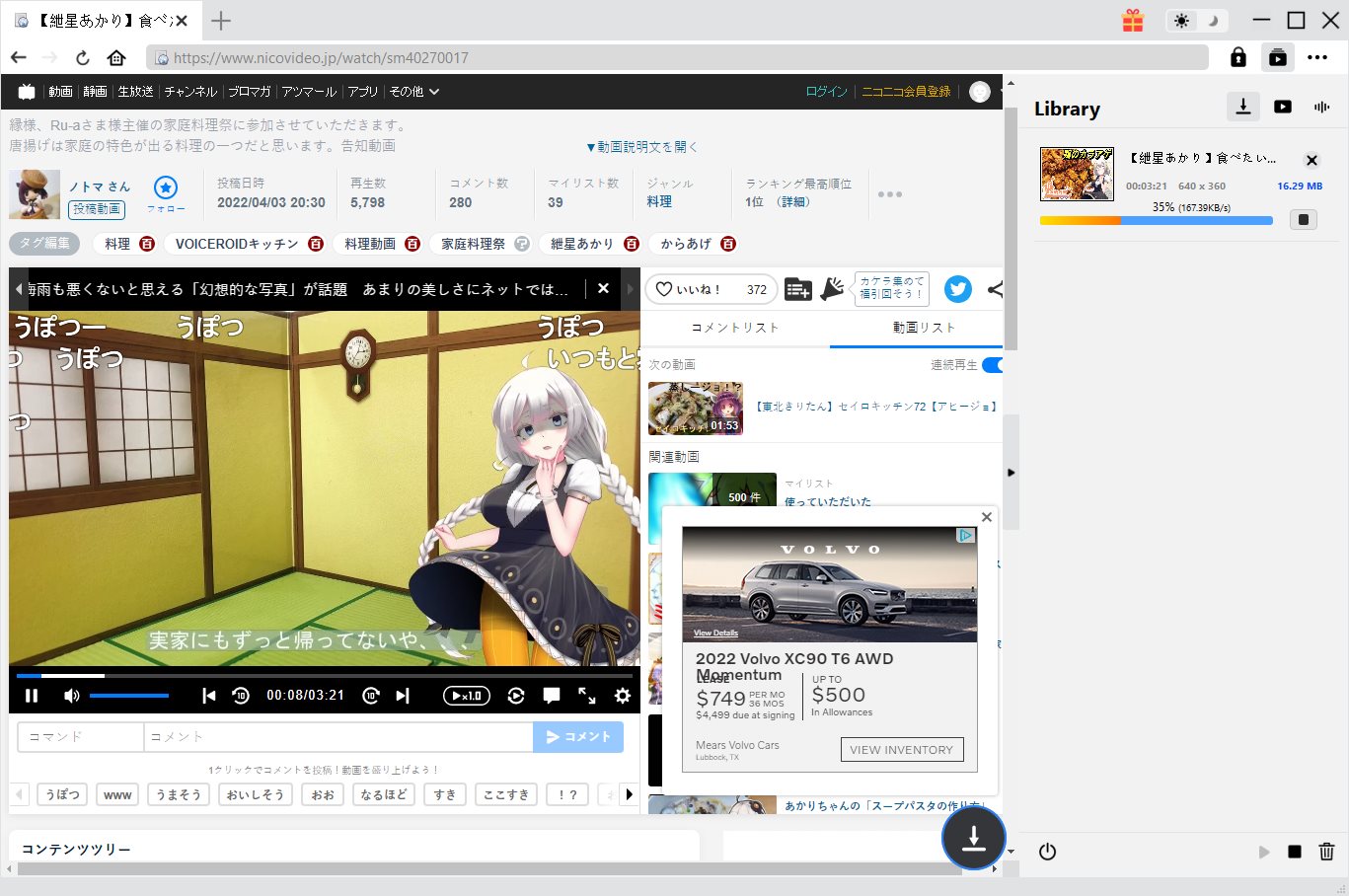Click the blue volume slider

click(128, 696)
